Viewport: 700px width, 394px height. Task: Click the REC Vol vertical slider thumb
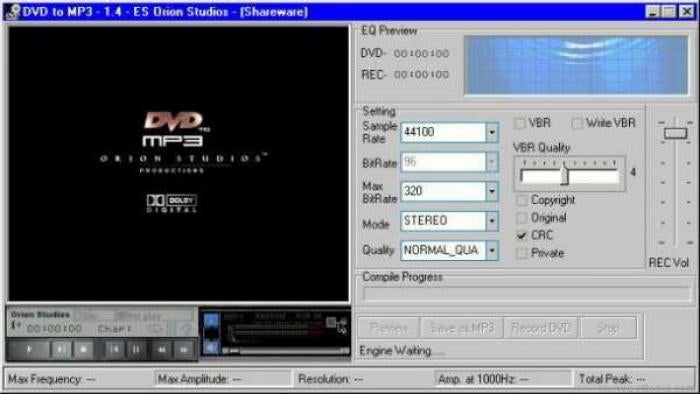(675, 133)
